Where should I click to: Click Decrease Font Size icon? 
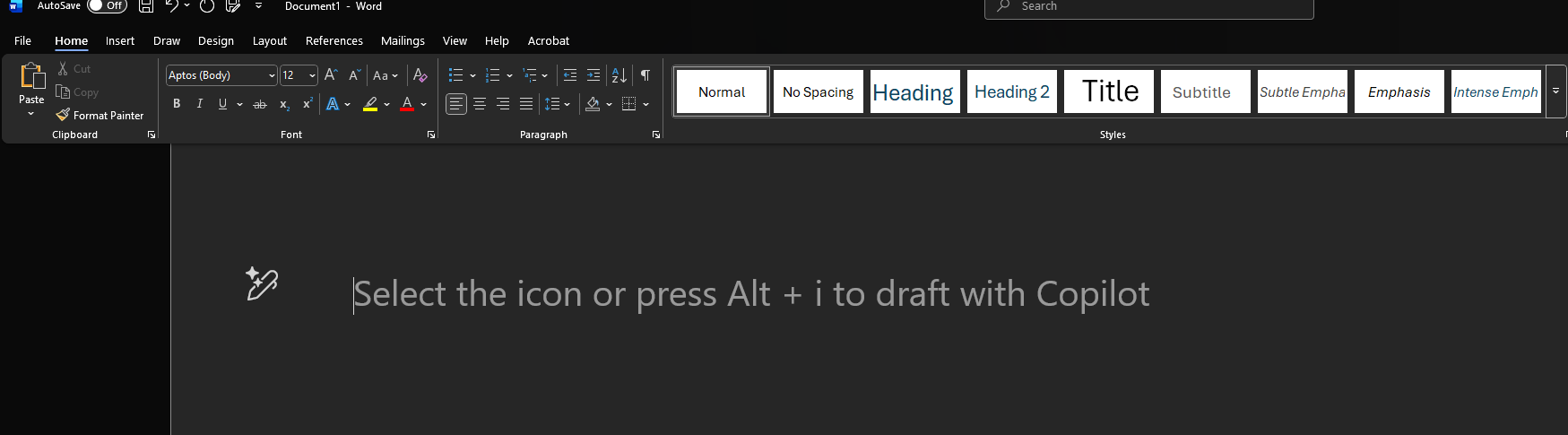point(354,75)
